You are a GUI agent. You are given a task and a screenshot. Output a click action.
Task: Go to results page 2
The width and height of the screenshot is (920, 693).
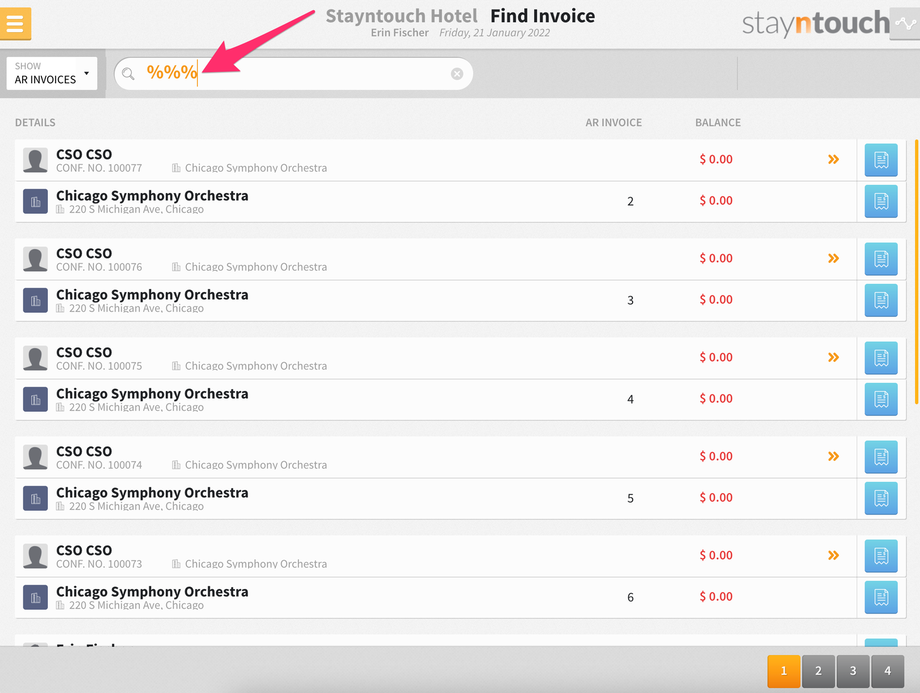click(x=818, y=671)
